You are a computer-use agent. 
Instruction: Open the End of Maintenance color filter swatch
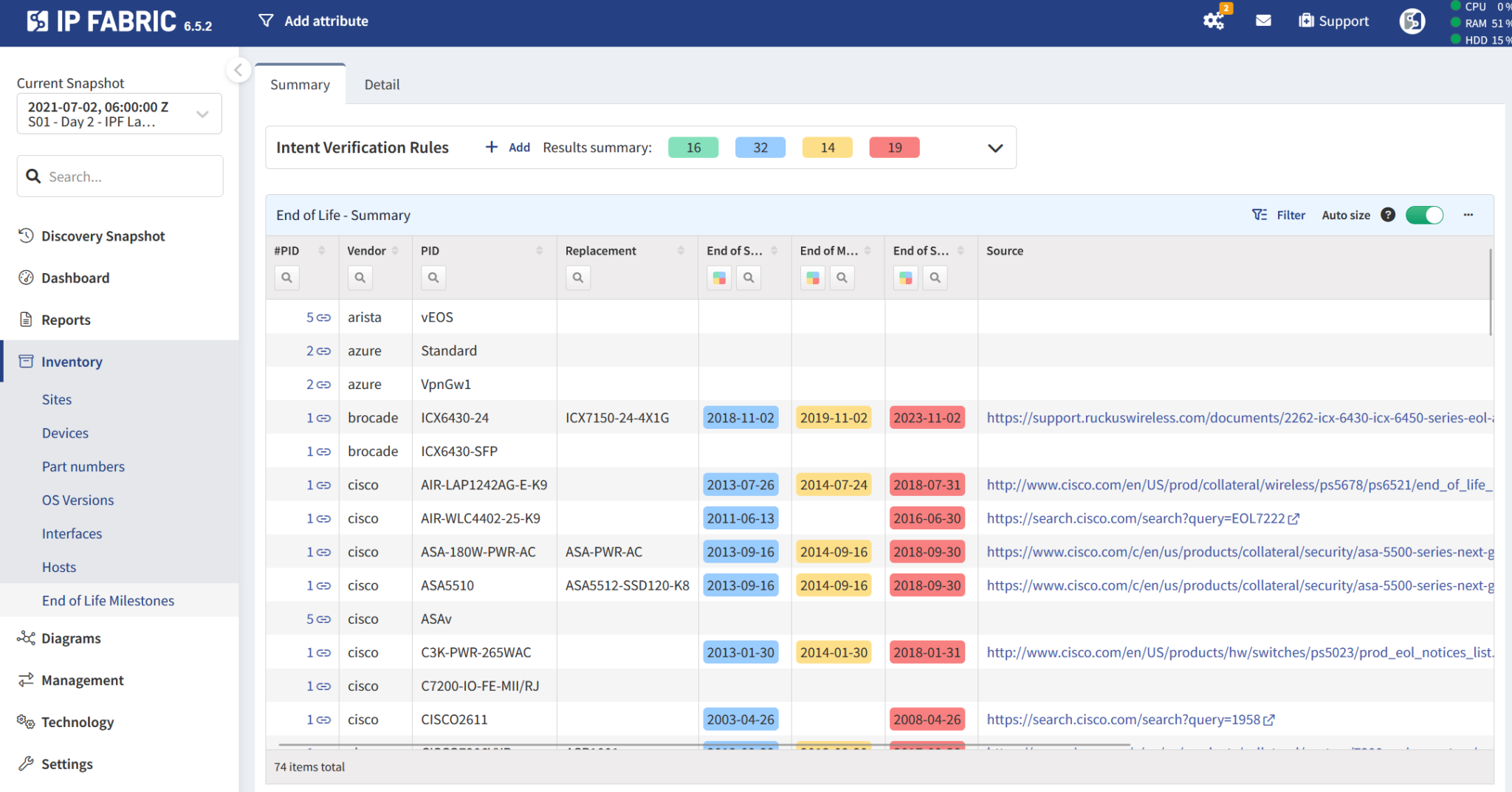812,278
